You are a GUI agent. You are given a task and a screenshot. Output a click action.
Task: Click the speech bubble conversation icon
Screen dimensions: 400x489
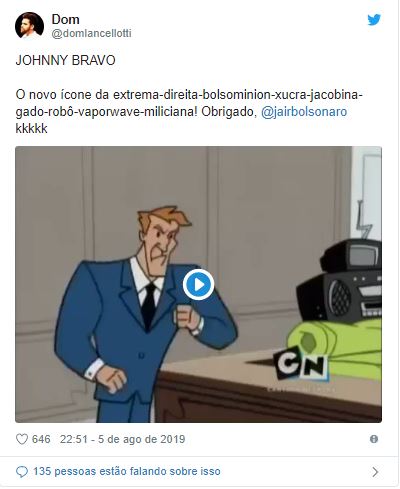tap(22, 472)
